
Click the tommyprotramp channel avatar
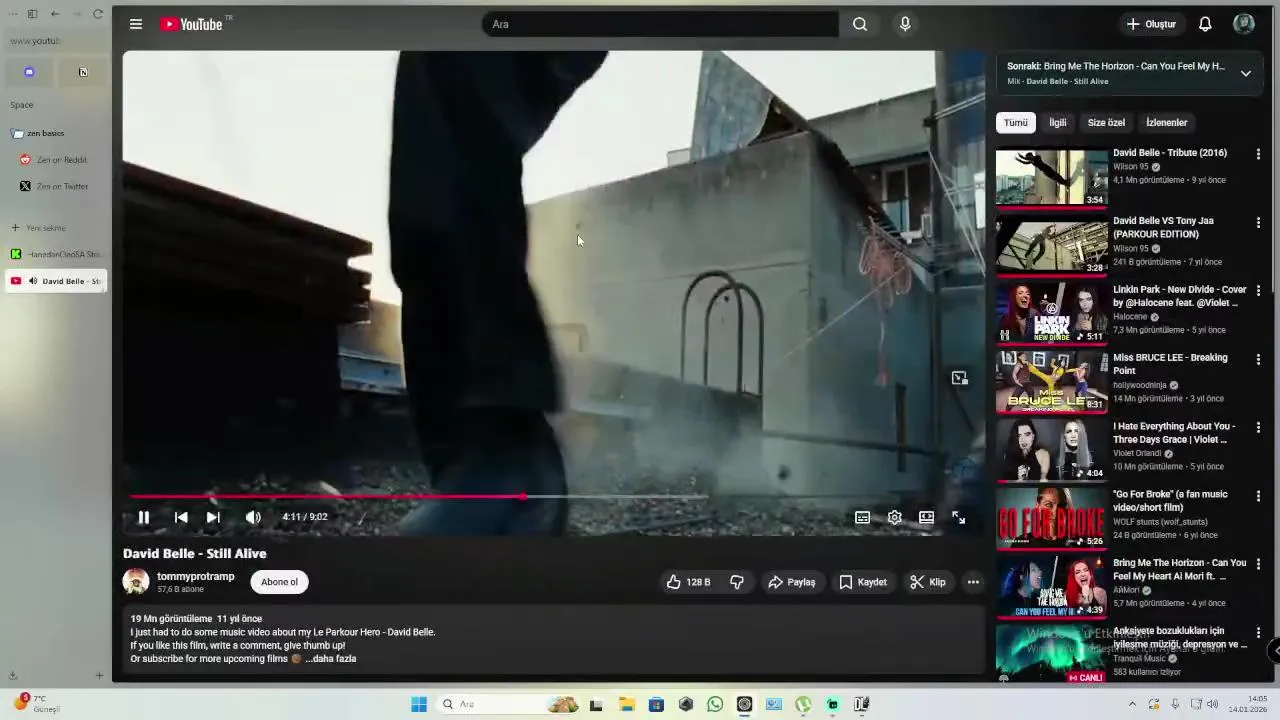136,582
